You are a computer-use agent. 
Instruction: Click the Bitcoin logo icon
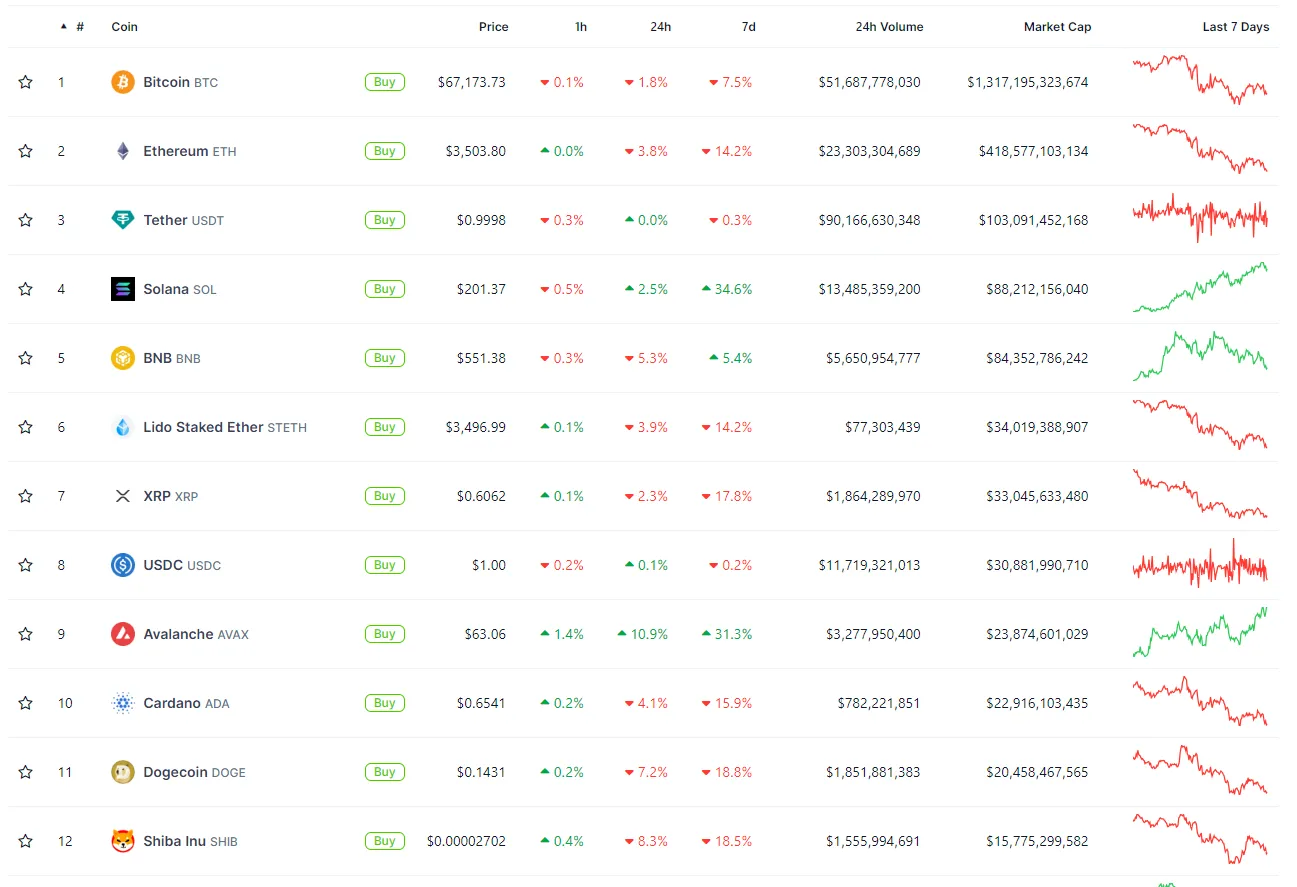click(x=123, y=82)
